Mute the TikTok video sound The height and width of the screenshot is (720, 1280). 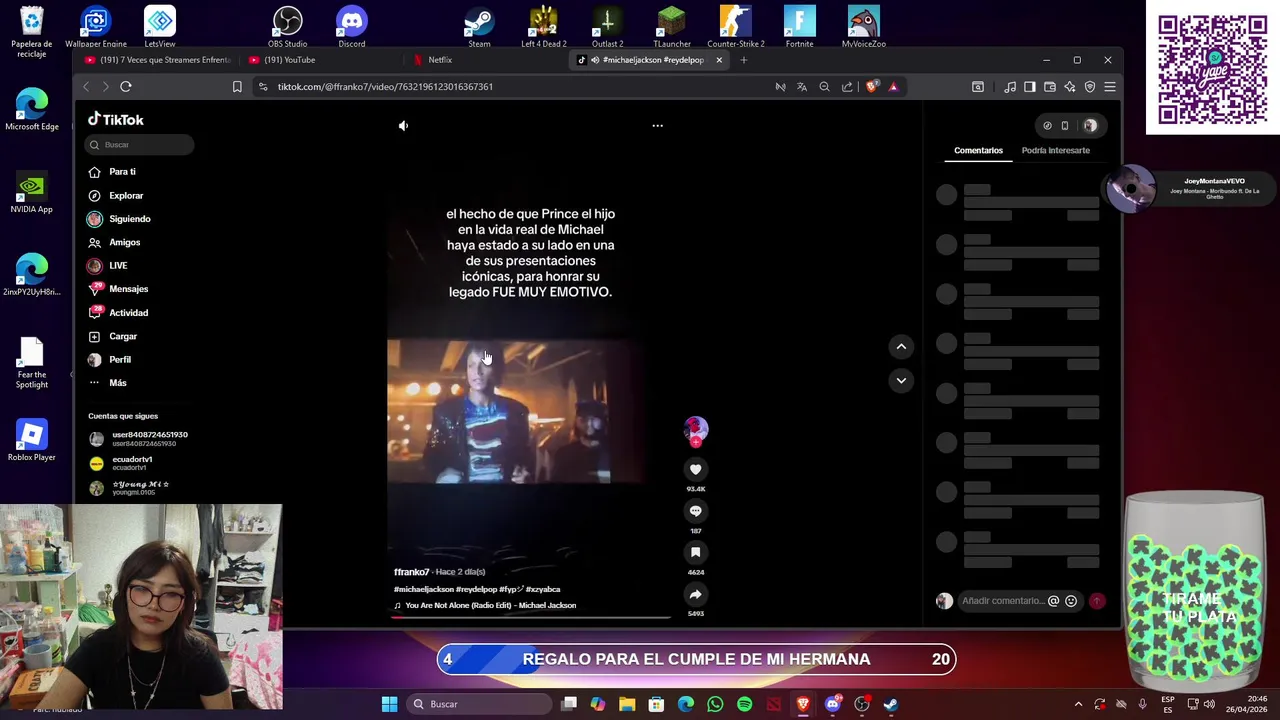403,126
